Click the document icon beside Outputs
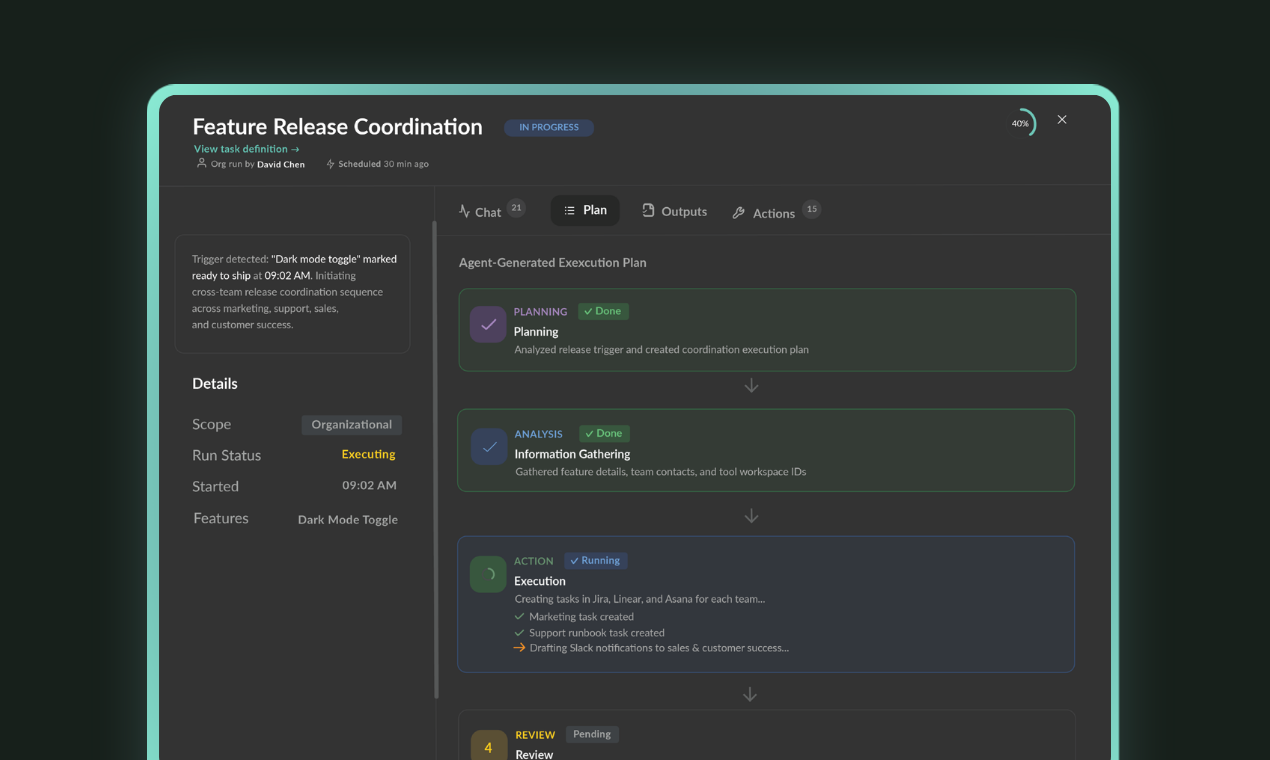This screenshot has height=760, width=1270. 649,211
